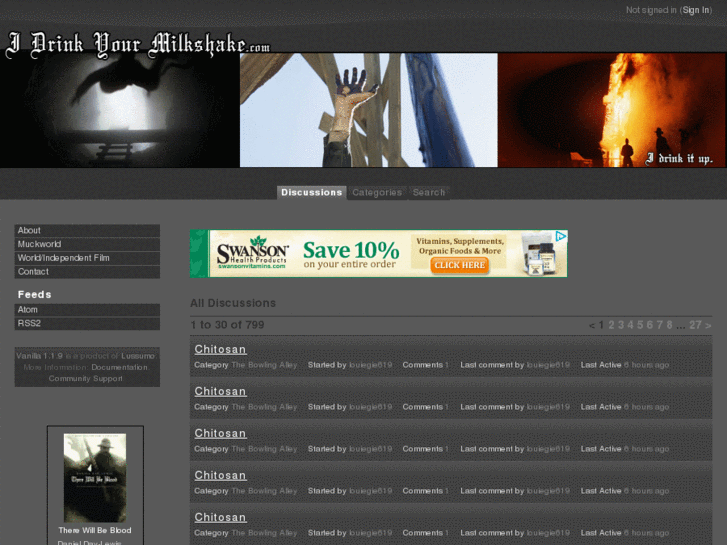Open the RSS2 feed link
Screen dimensions: 727x545
tap(87, 323)
